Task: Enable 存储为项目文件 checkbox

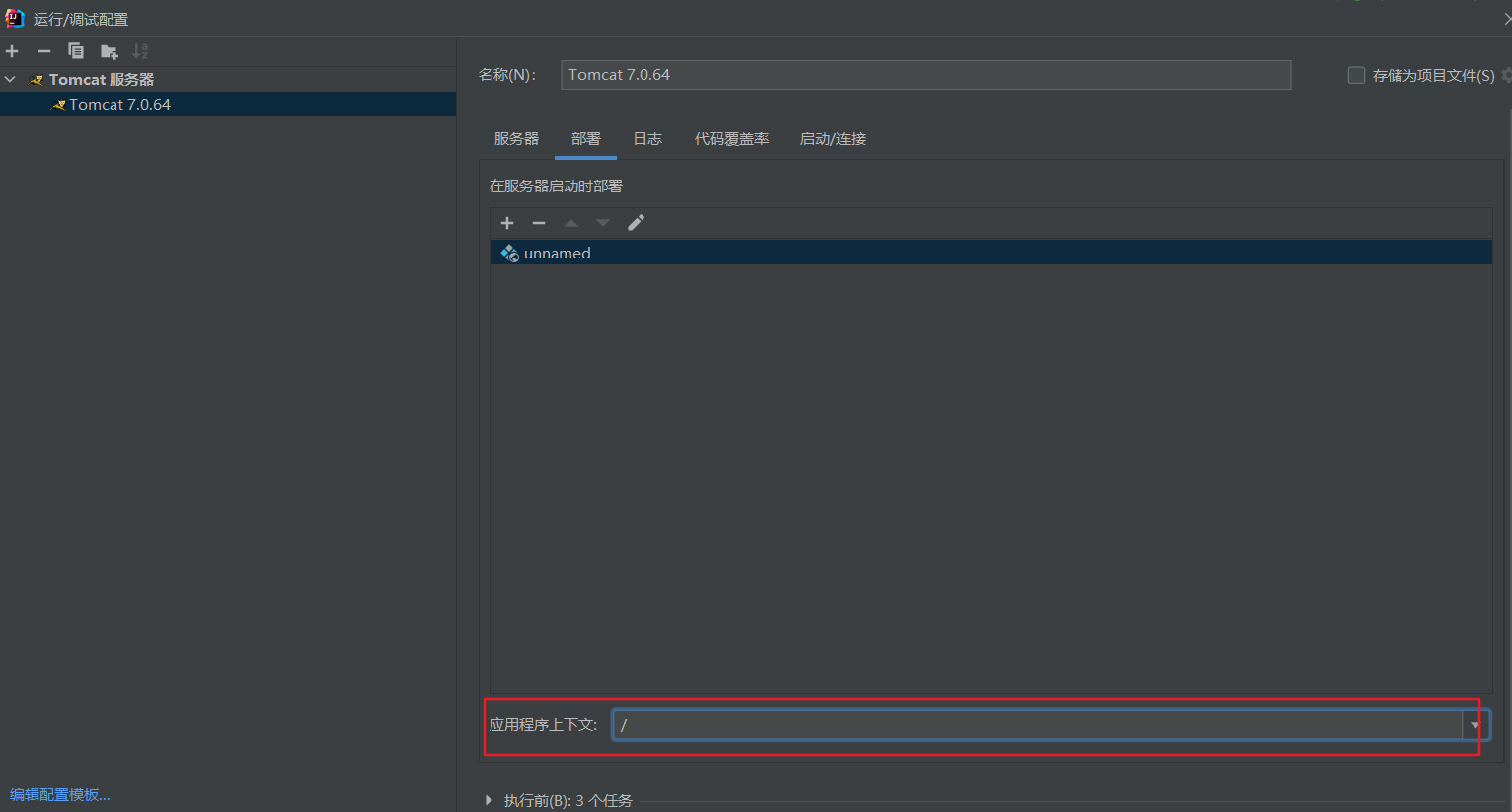Action: (x=1356, y=75)
